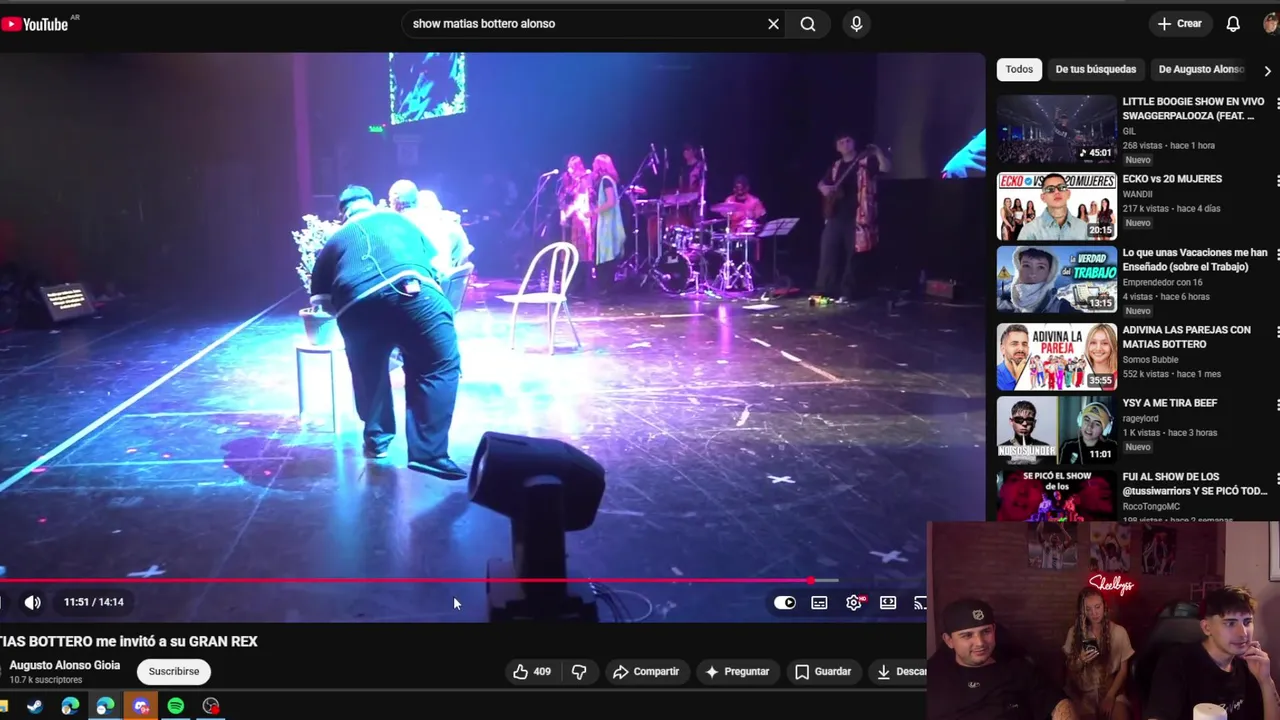Open ADIVINA LAS PAREJAS CON MATIAS title

[1186, 337]
